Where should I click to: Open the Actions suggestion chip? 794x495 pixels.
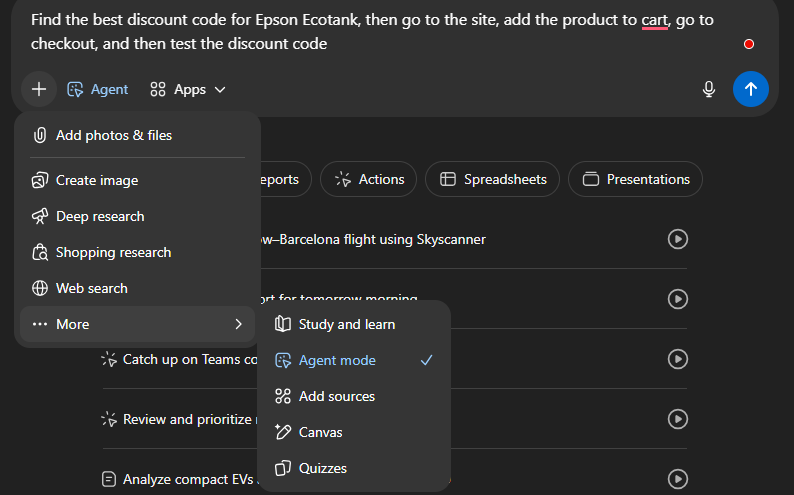(x=369, y=179)
